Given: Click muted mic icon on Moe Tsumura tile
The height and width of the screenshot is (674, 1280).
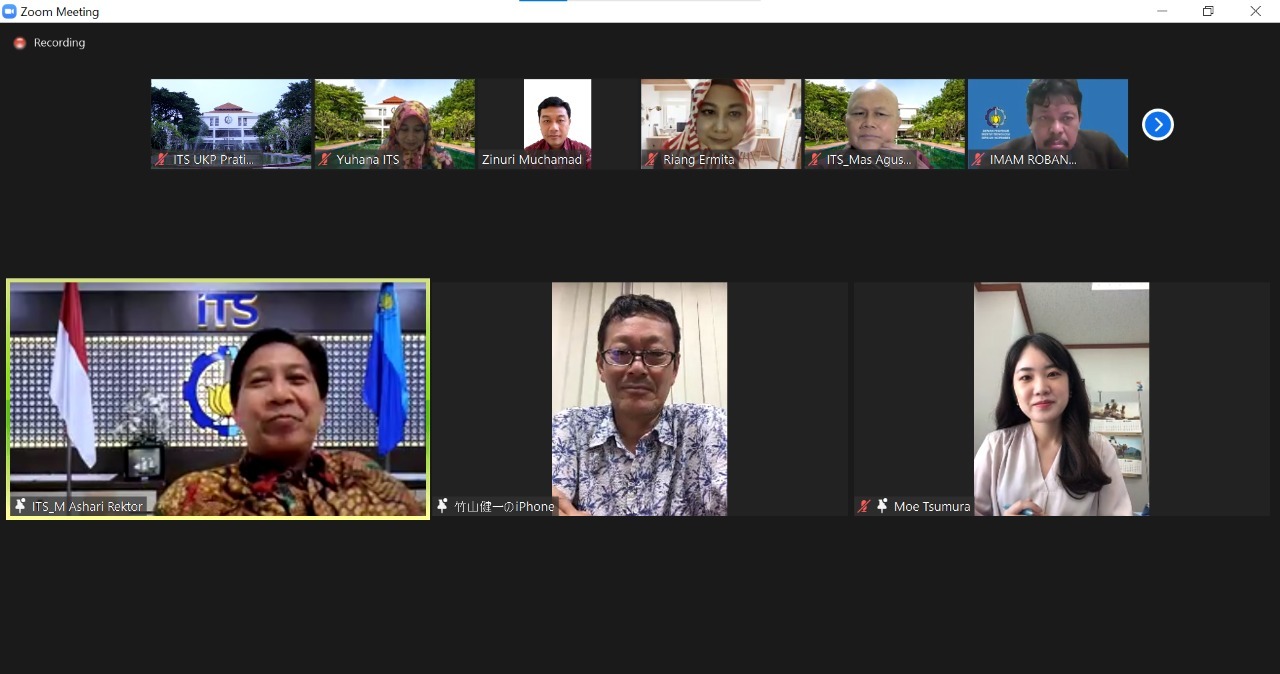Looking at the screenshot, I should [864, 507].
